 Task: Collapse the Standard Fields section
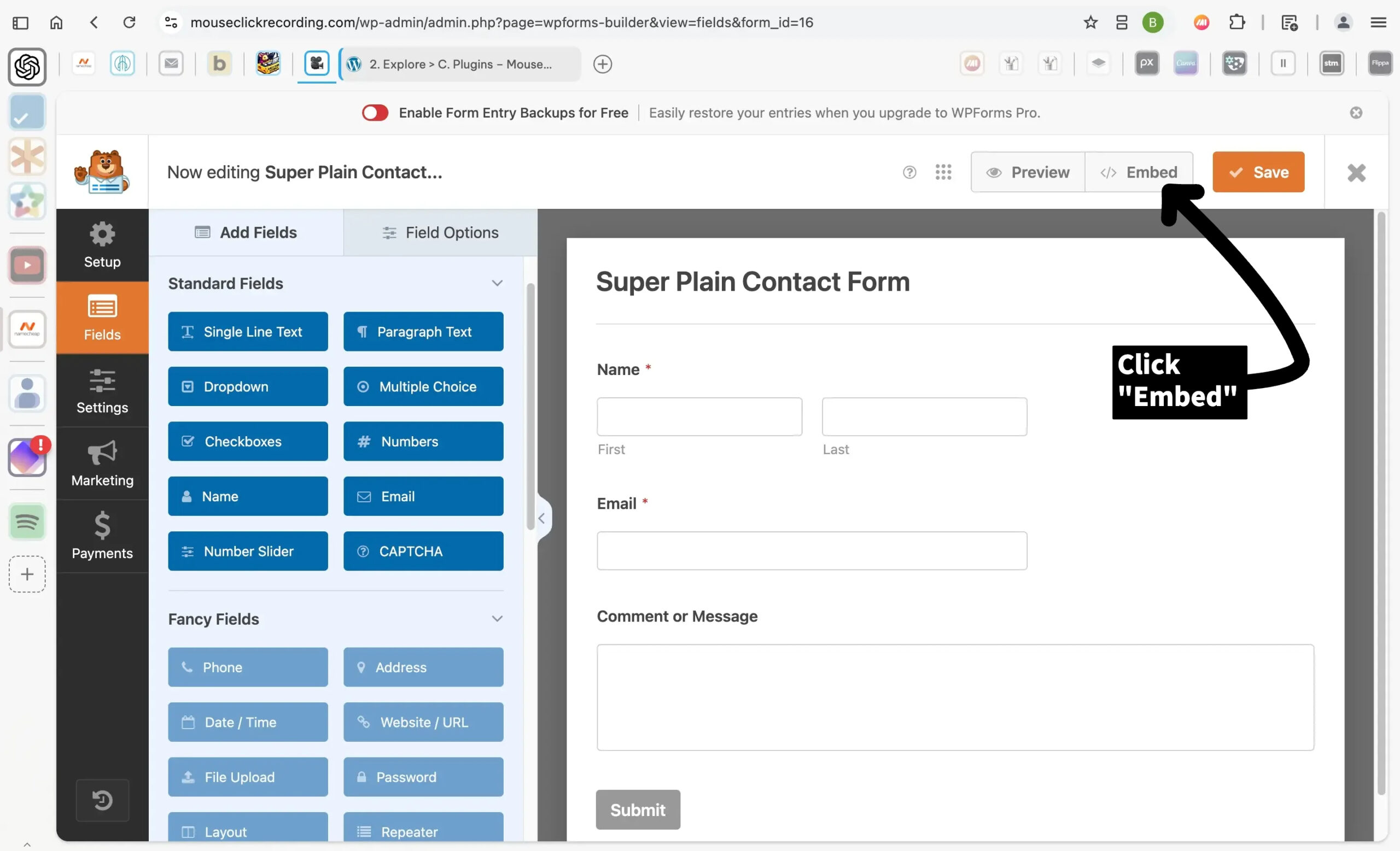[x=497, y=283]
